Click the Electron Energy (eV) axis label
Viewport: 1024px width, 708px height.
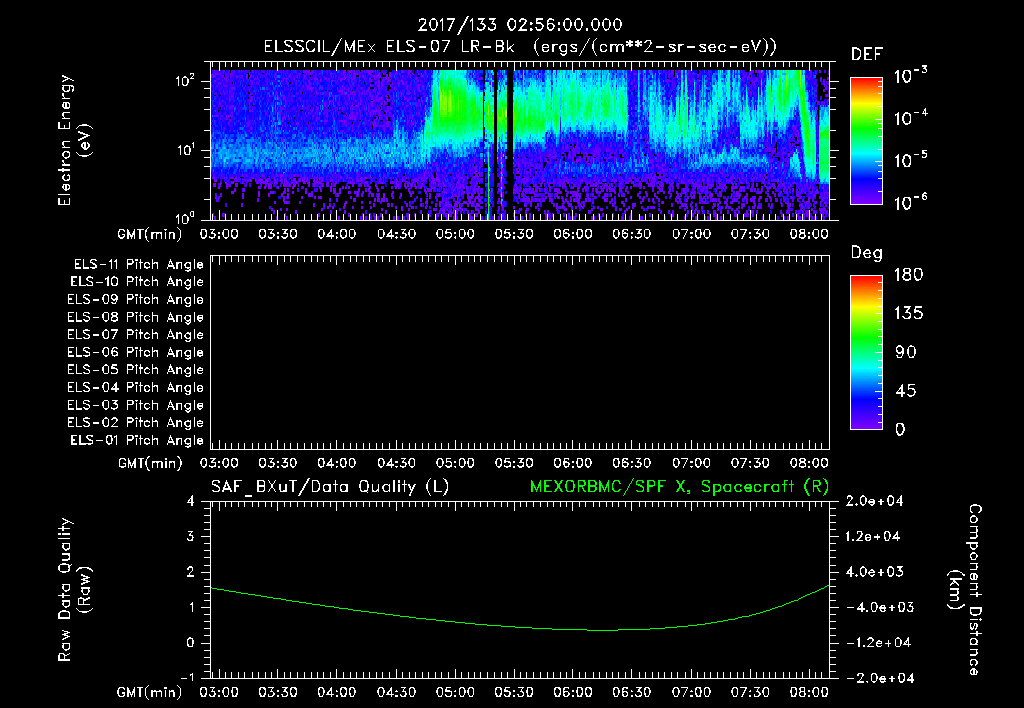74,140
